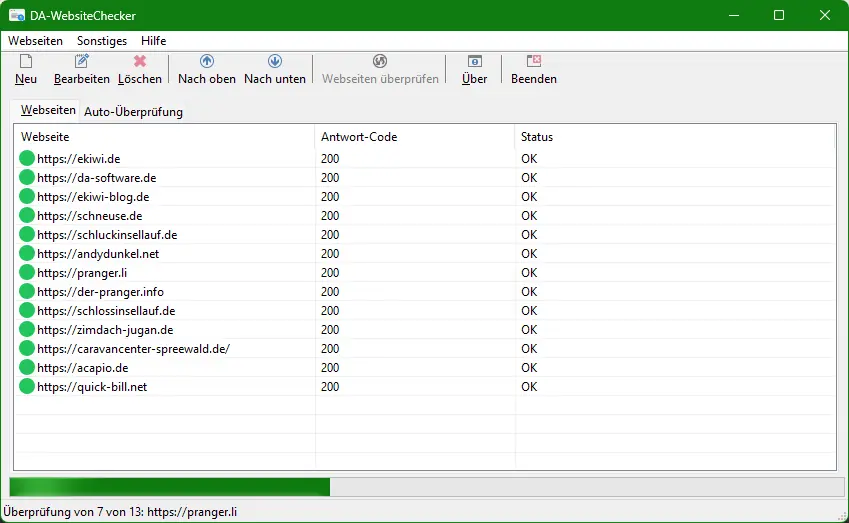
Task: Open the Hilfe menu
Action: pyautogui.click(x=154, y=41)
